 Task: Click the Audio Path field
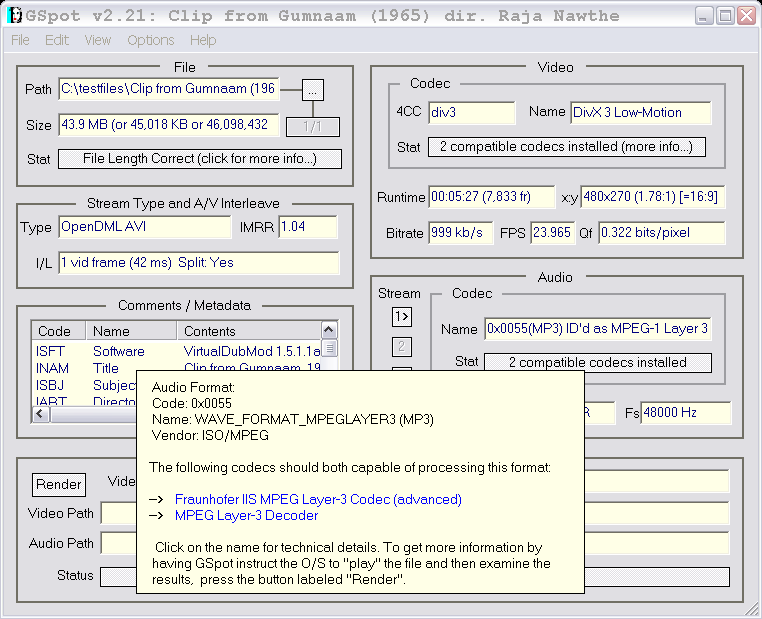[119, 543]
